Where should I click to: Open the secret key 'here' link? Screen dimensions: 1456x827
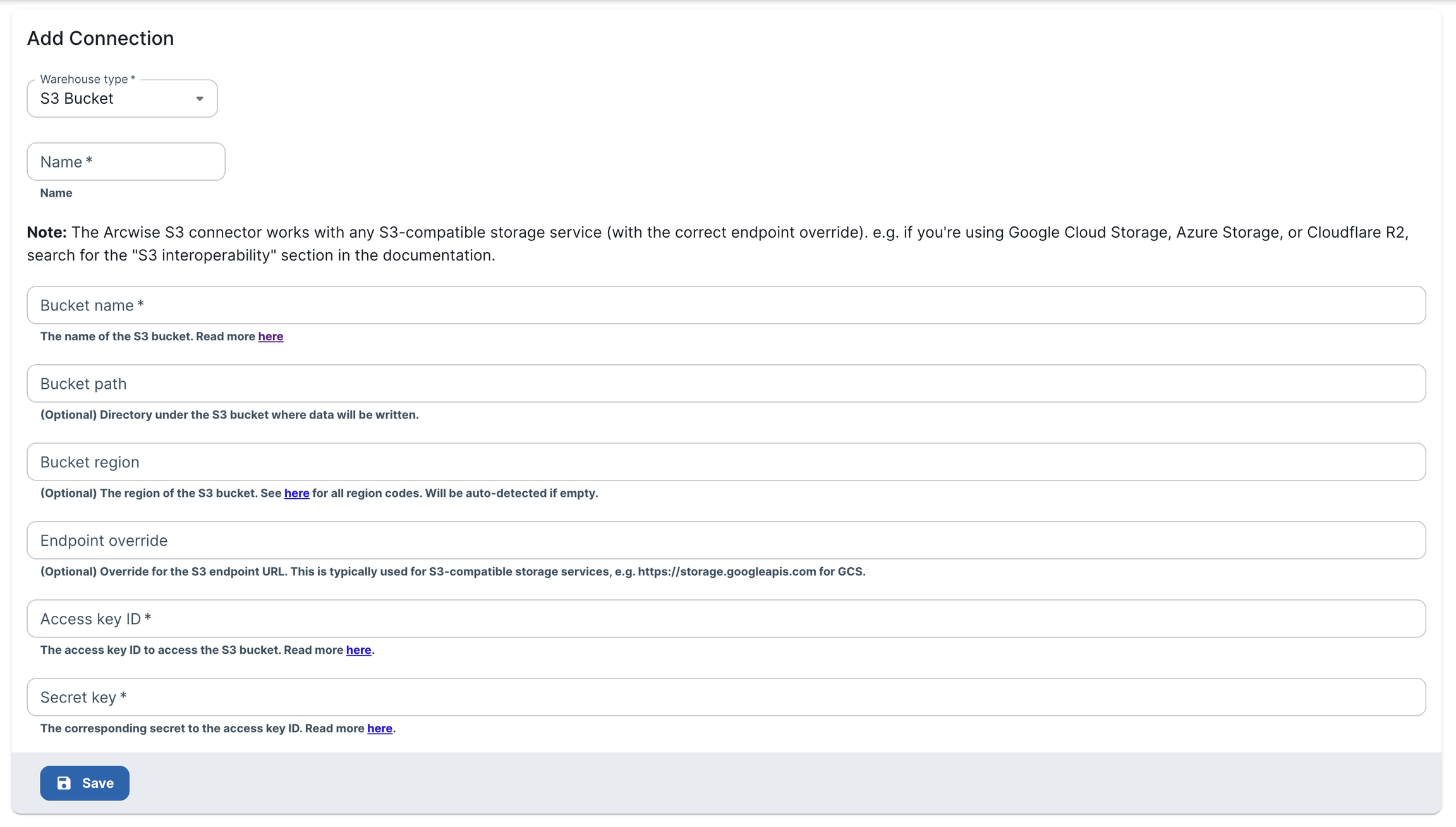(379, 728)
